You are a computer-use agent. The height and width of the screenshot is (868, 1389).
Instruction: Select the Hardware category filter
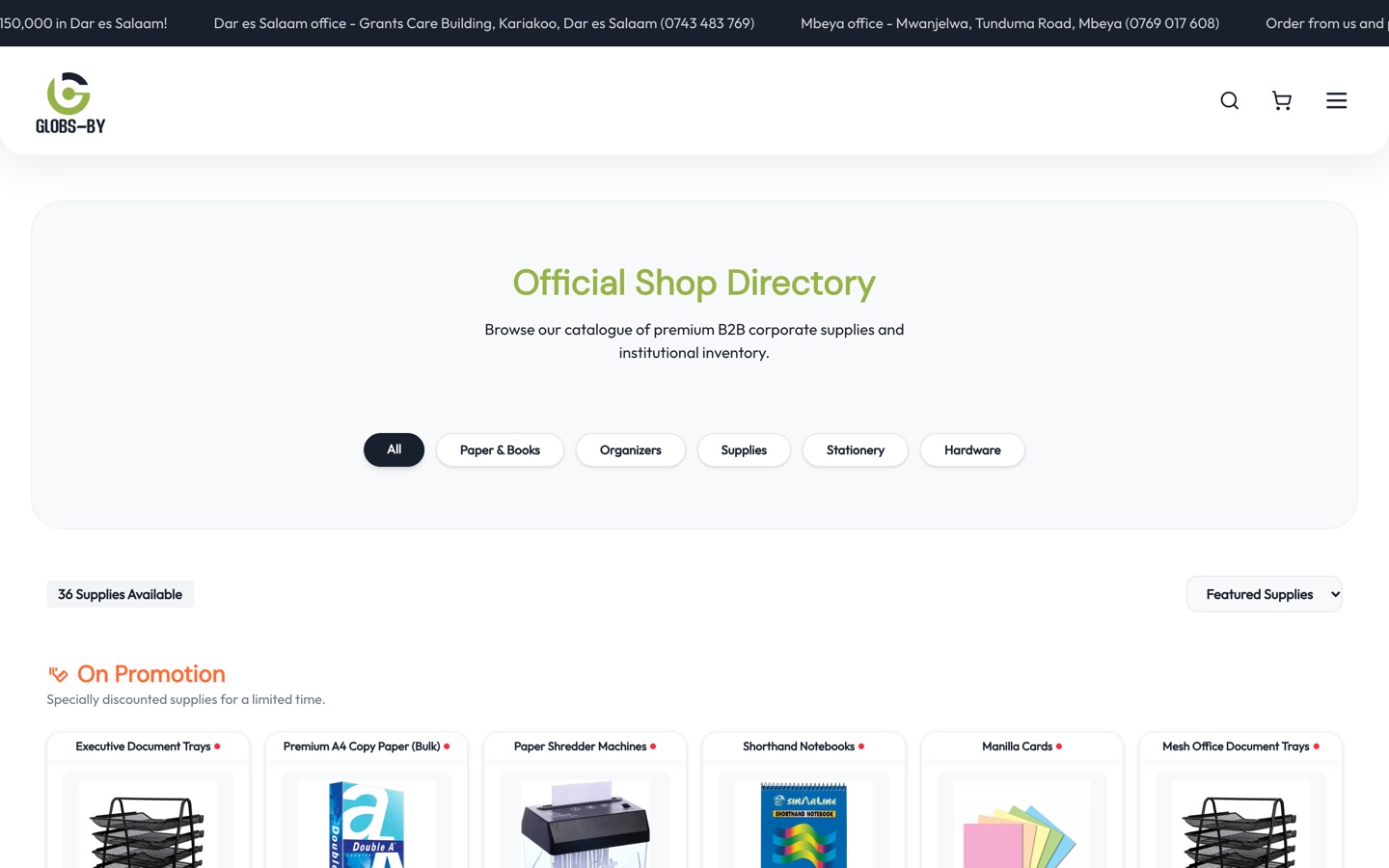(x=972, y=449)
